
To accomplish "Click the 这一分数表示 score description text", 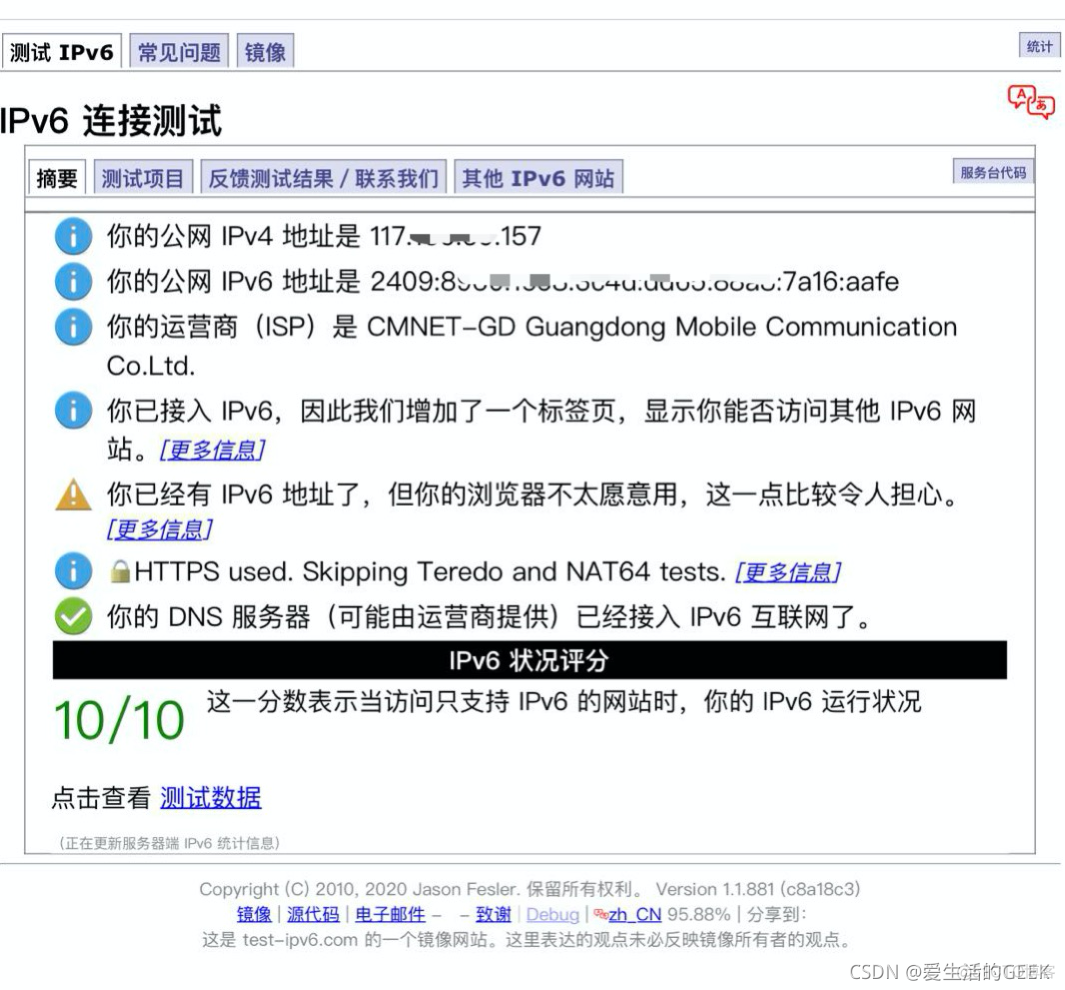I will click(564, 701).
